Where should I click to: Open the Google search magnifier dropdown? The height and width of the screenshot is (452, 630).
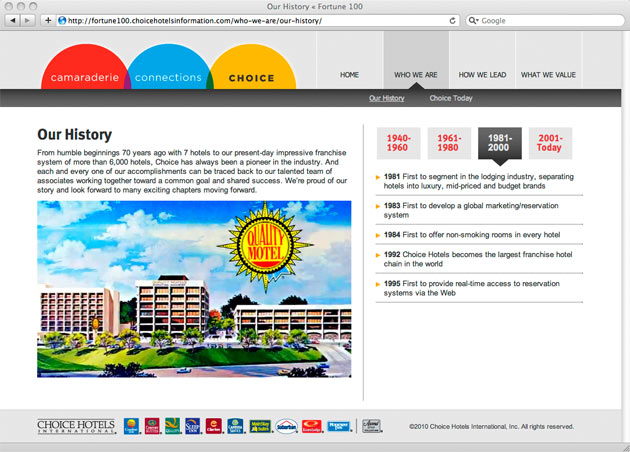pyautogui.click(x=473, y=20)
